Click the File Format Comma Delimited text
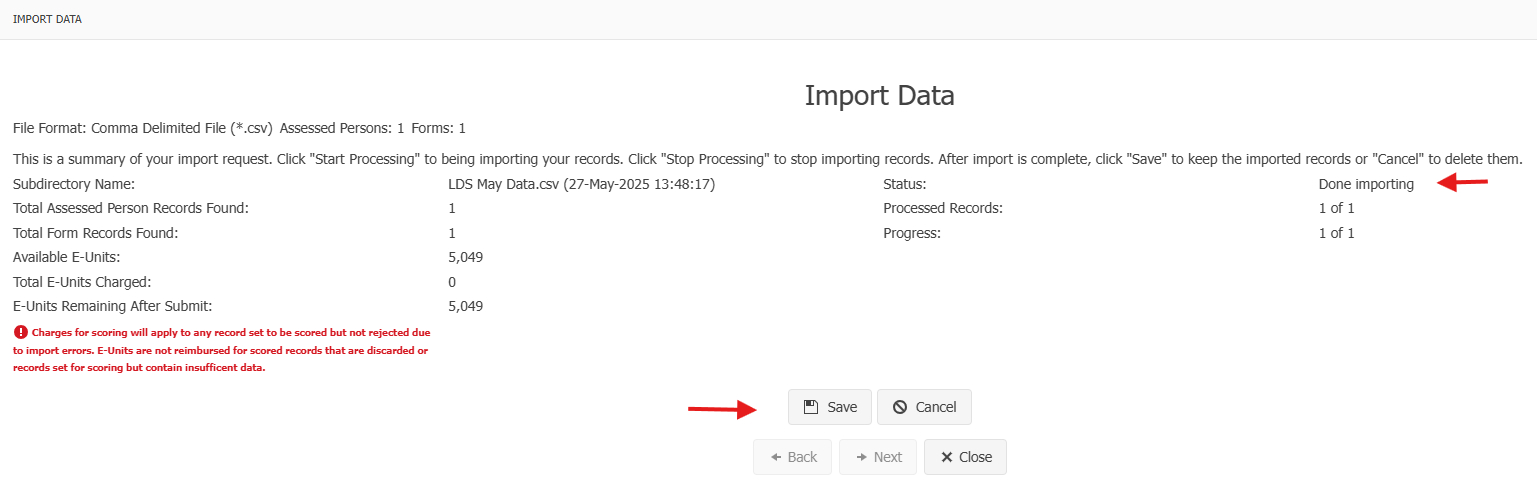Screen dimensions: 1537x482 click(143, 128)
